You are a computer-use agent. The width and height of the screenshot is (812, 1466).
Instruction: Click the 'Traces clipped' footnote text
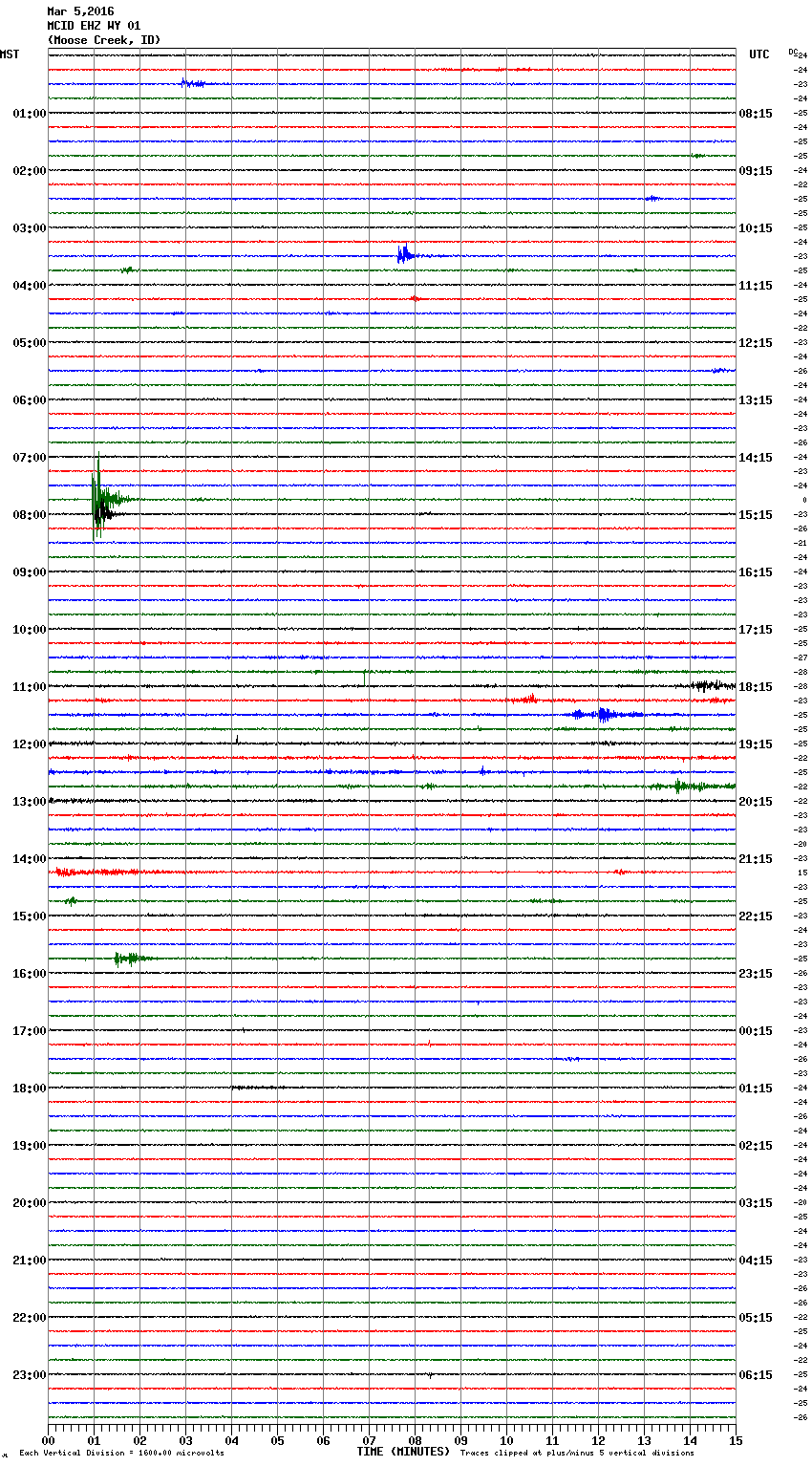coord(577,1453)
